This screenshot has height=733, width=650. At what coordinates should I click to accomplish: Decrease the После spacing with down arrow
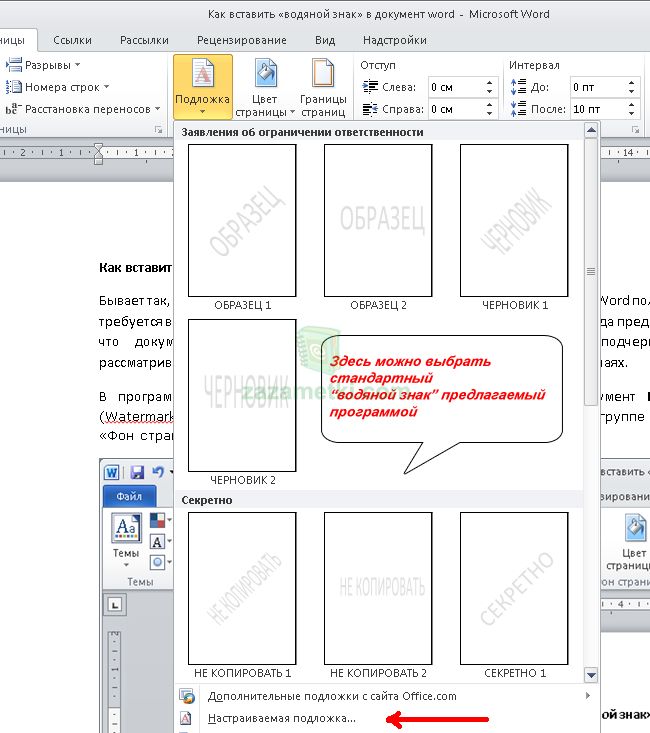pyautogui.click(x=632, y=114)
